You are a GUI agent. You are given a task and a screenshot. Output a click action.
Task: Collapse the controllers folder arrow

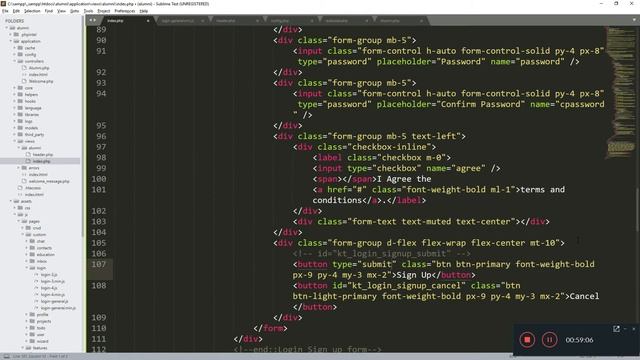coord(15,61)
